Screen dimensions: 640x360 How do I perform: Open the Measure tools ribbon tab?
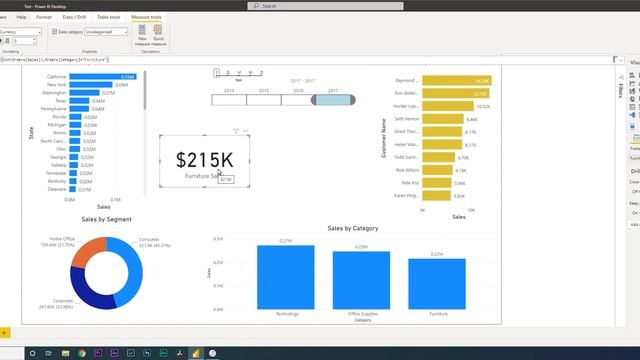[146, 17]
